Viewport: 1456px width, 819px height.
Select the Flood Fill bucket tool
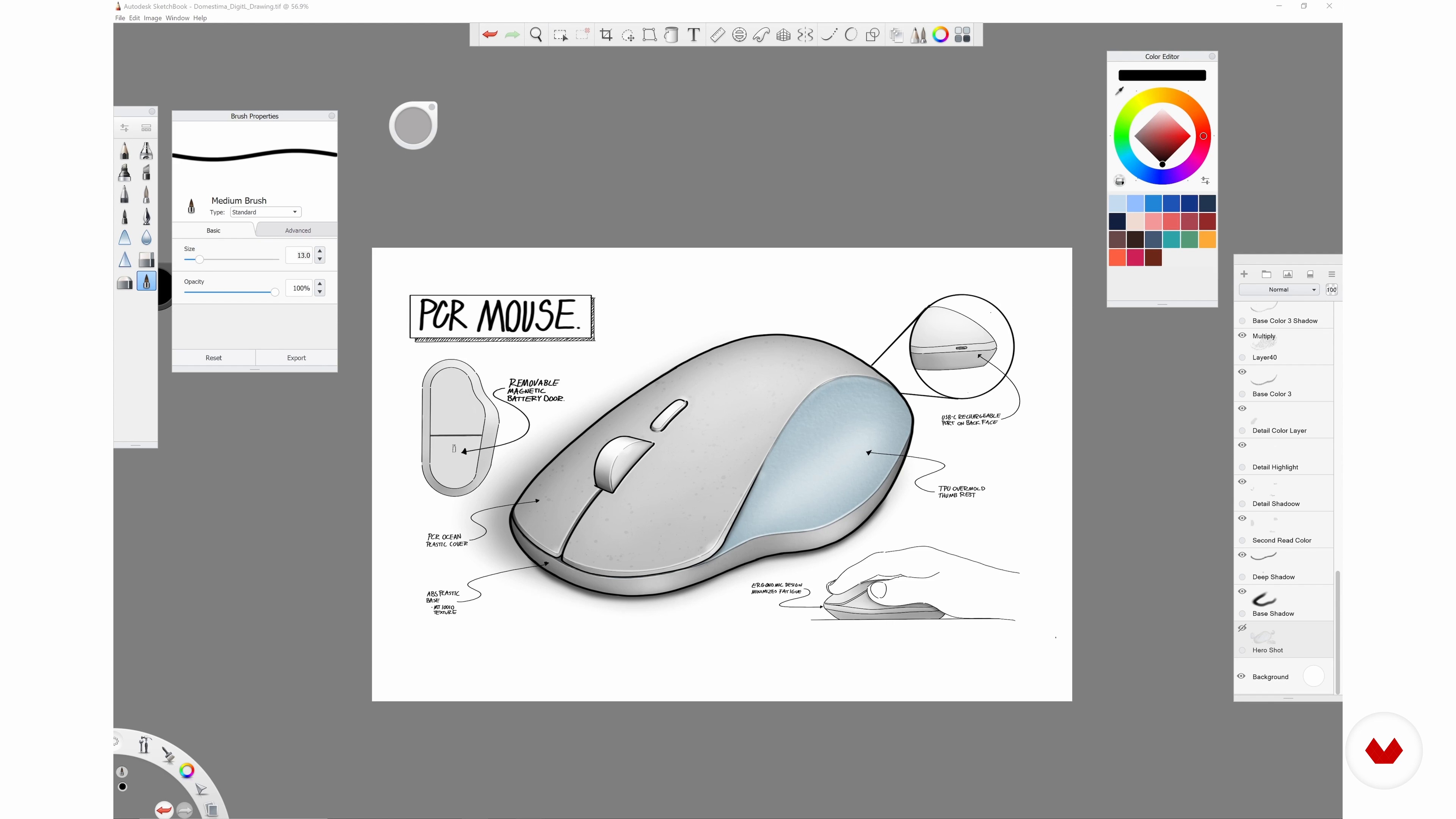point(671,35)
